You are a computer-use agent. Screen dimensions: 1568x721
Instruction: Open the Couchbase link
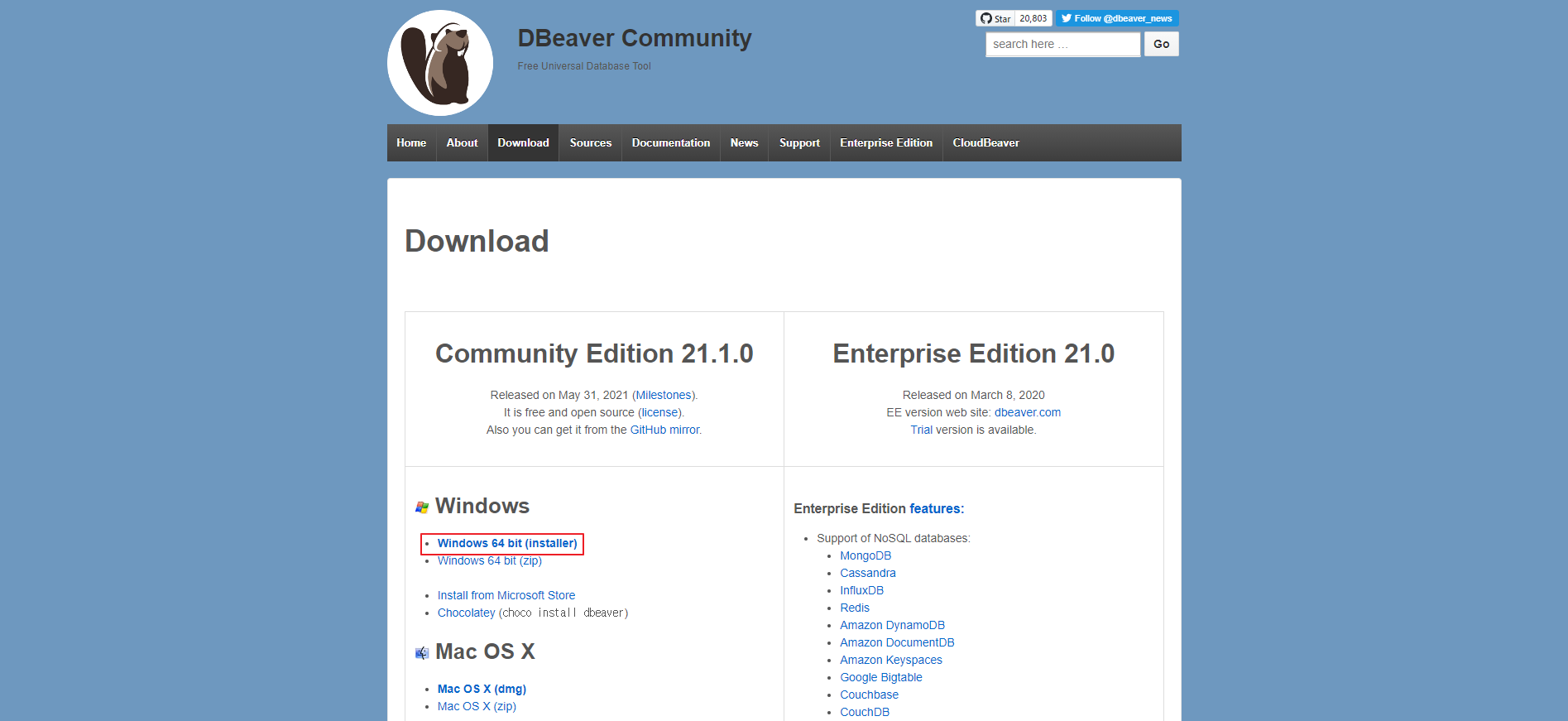(x=870, y=695)
